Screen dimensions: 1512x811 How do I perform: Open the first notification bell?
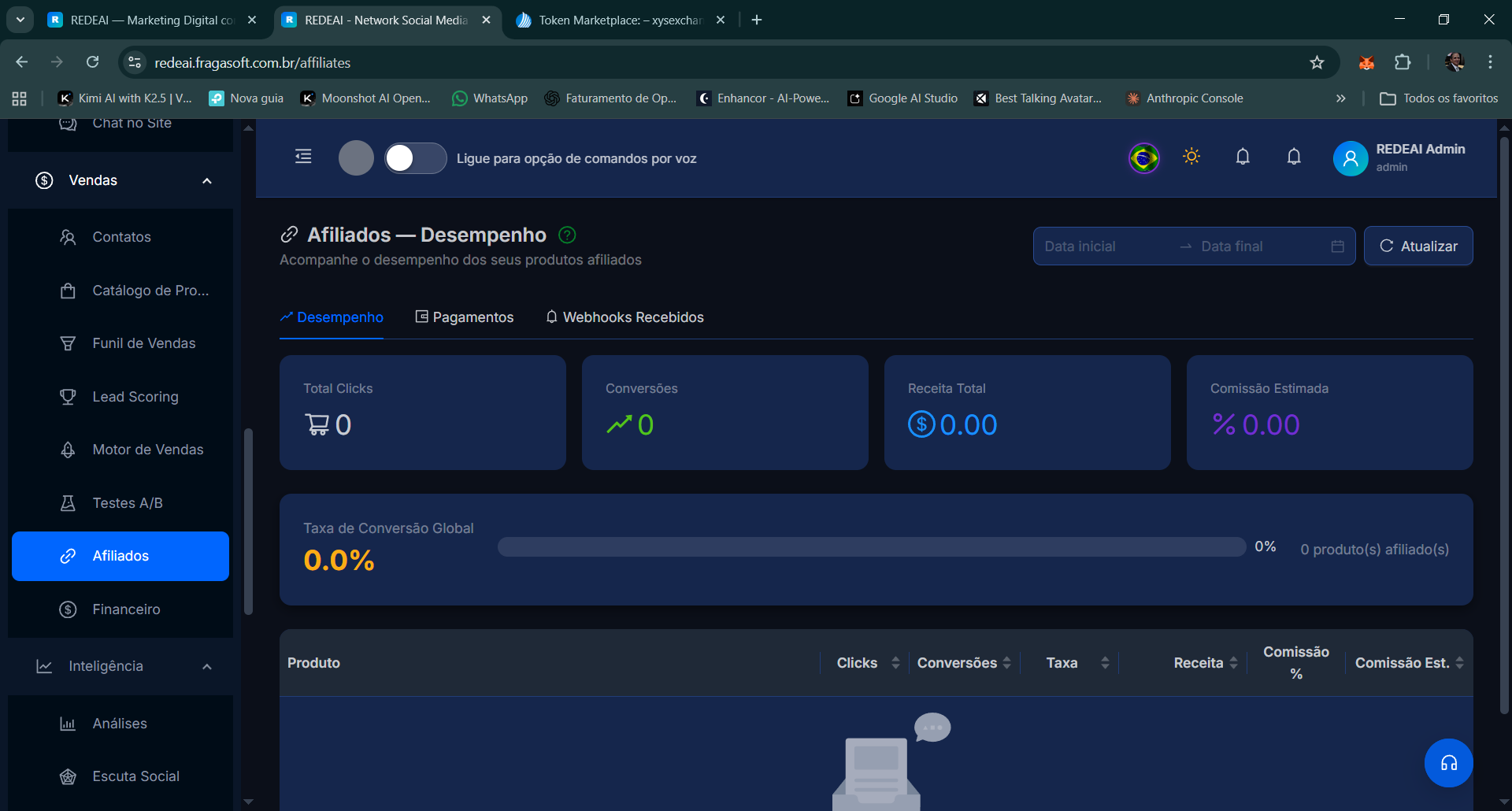click(x=1243, y=157)
